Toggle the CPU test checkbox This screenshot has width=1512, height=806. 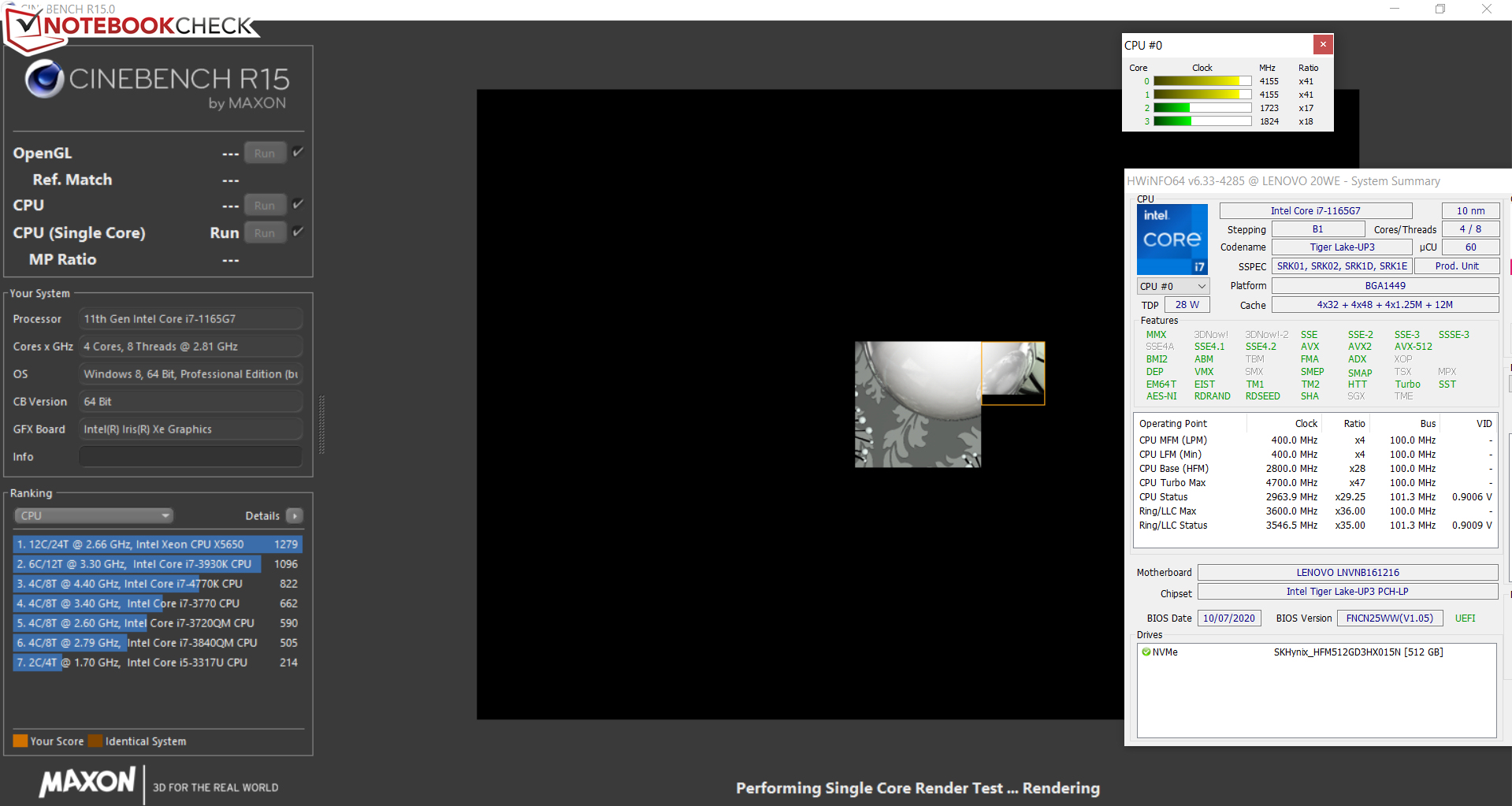click(298, 204)
